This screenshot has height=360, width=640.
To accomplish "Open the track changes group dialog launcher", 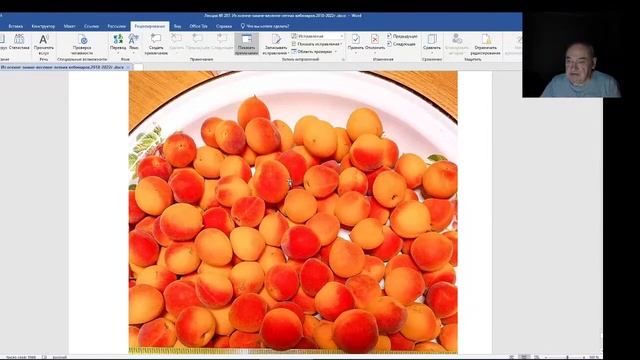I will point(343,60).
